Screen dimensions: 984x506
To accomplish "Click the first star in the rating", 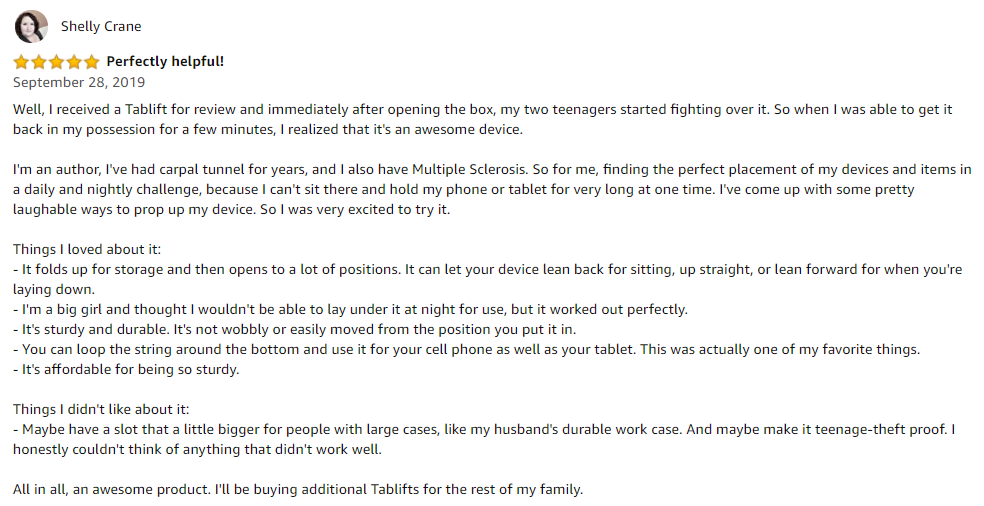I will point(21,62).
